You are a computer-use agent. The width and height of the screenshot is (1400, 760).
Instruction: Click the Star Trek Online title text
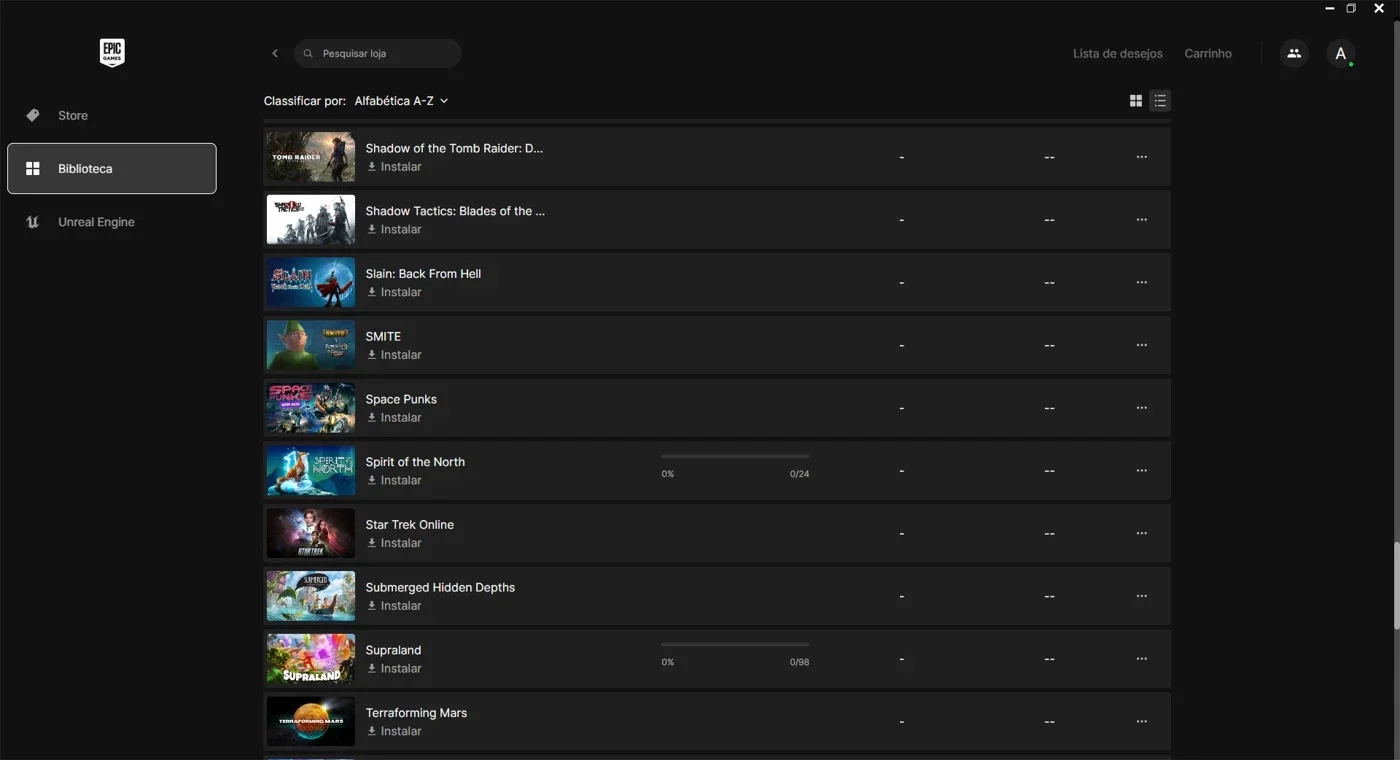tap(410, 525)
